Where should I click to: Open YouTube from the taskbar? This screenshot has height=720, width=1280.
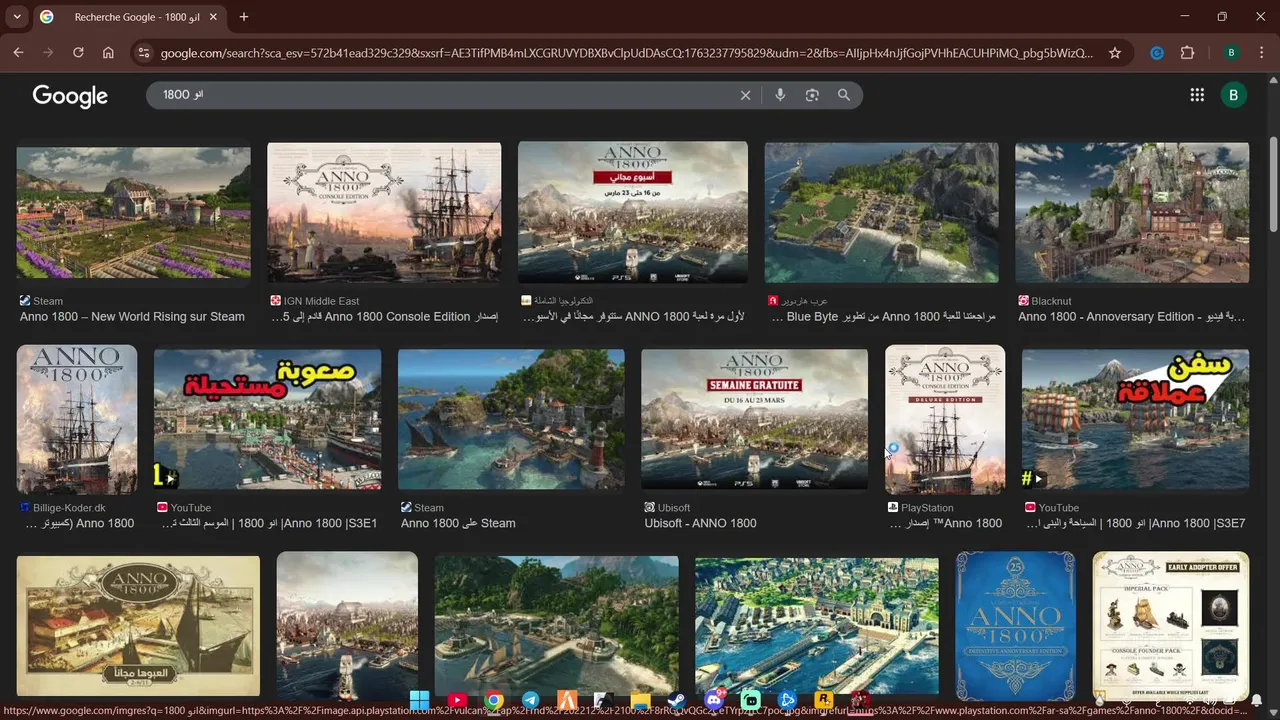[x=457, y=700]
